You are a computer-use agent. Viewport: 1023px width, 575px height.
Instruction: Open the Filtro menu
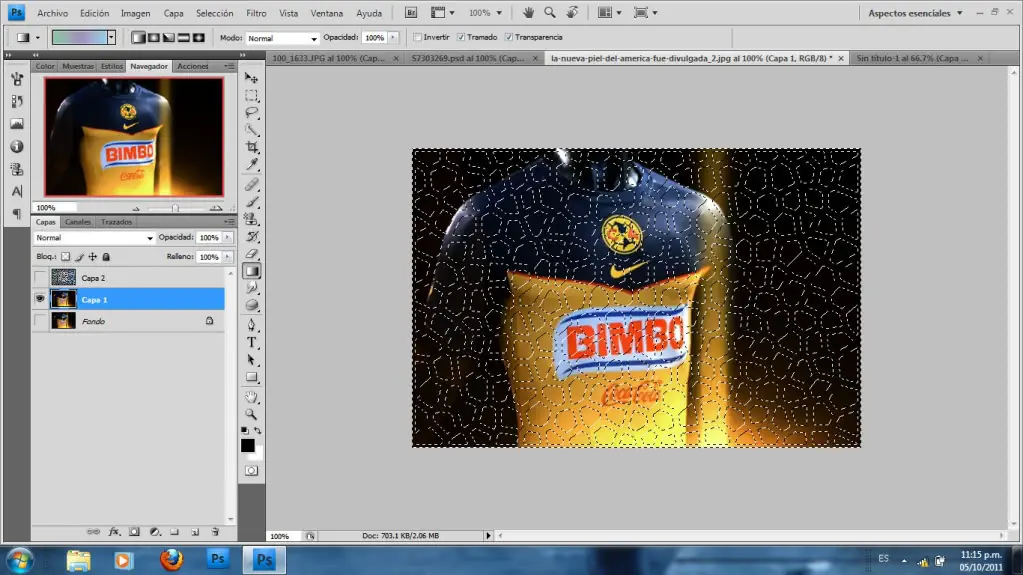tap(256, 13)
